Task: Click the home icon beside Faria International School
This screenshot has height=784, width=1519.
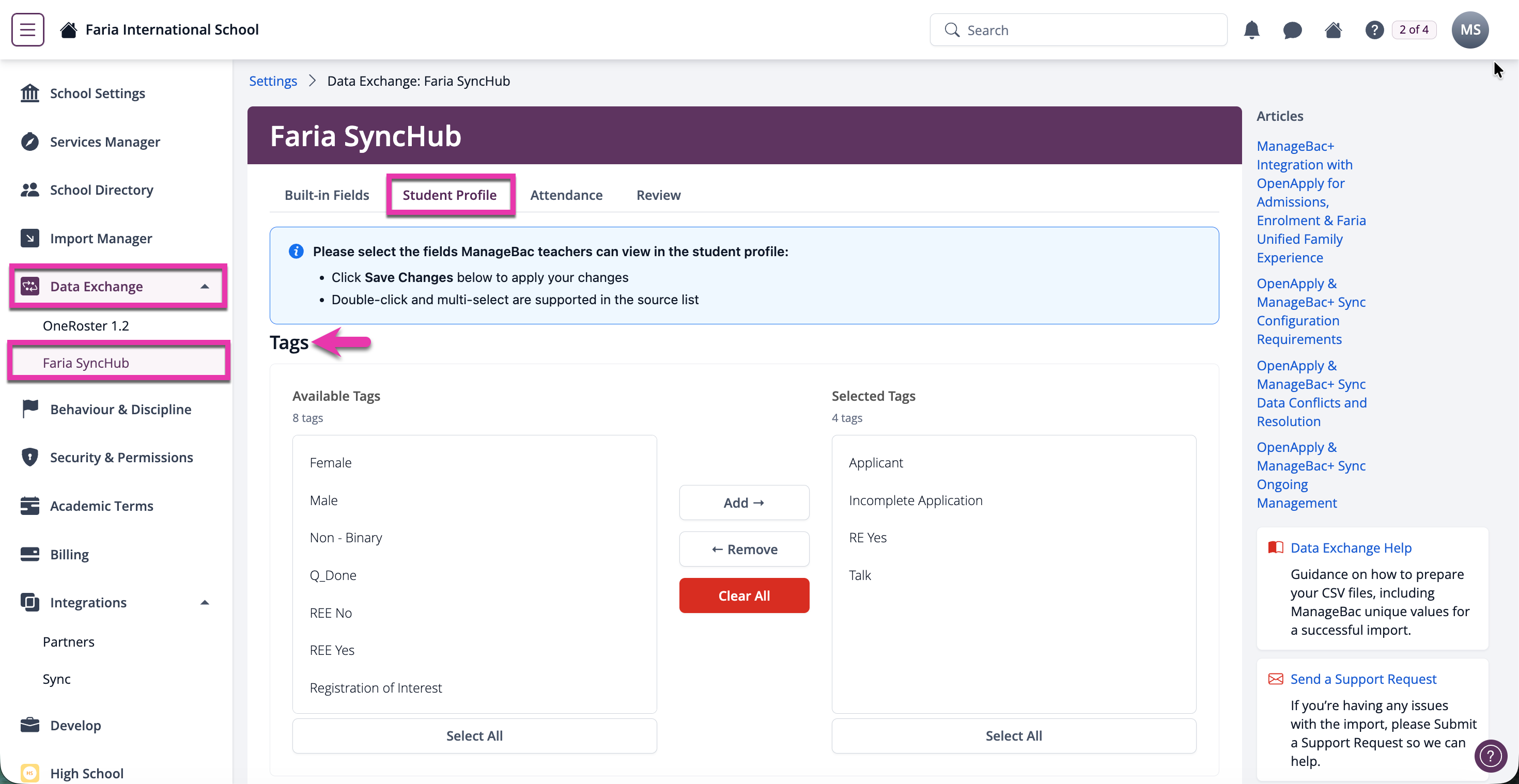Action: pos(68,29)
